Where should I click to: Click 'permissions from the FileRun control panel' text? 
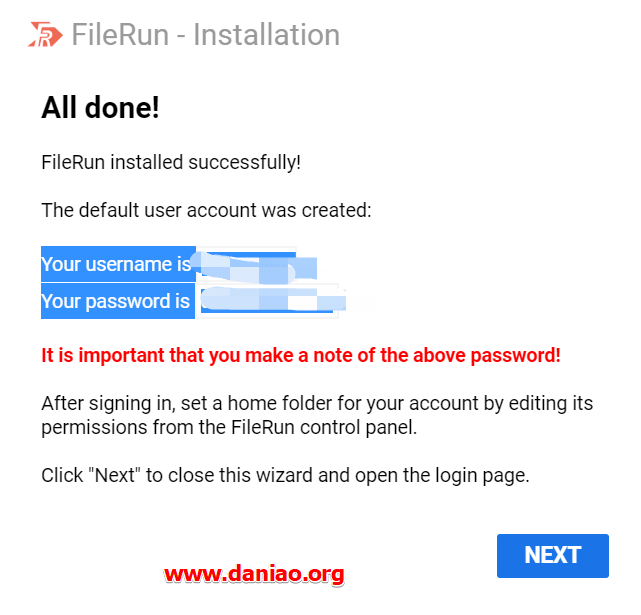click(x=229, y=427)
